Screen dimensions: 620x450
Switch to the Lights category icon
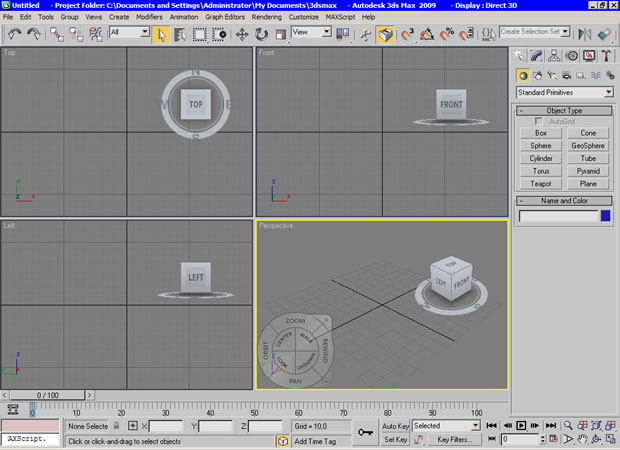(551, 75)
